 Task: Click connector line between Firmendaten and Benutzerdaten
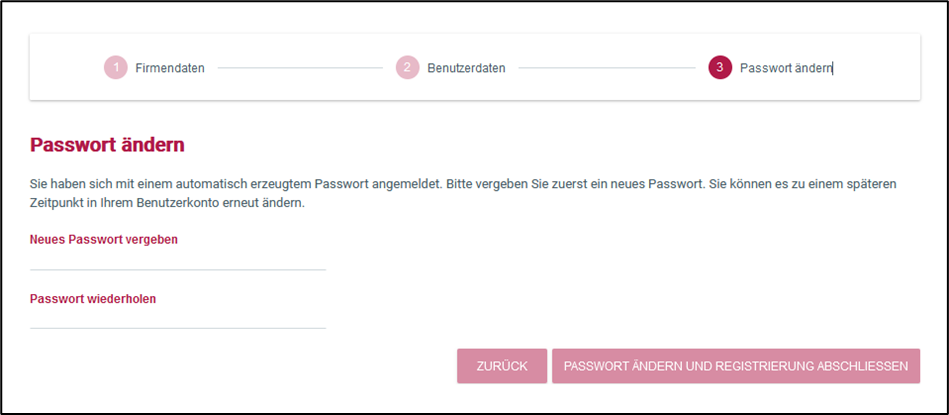click(300, 68)
